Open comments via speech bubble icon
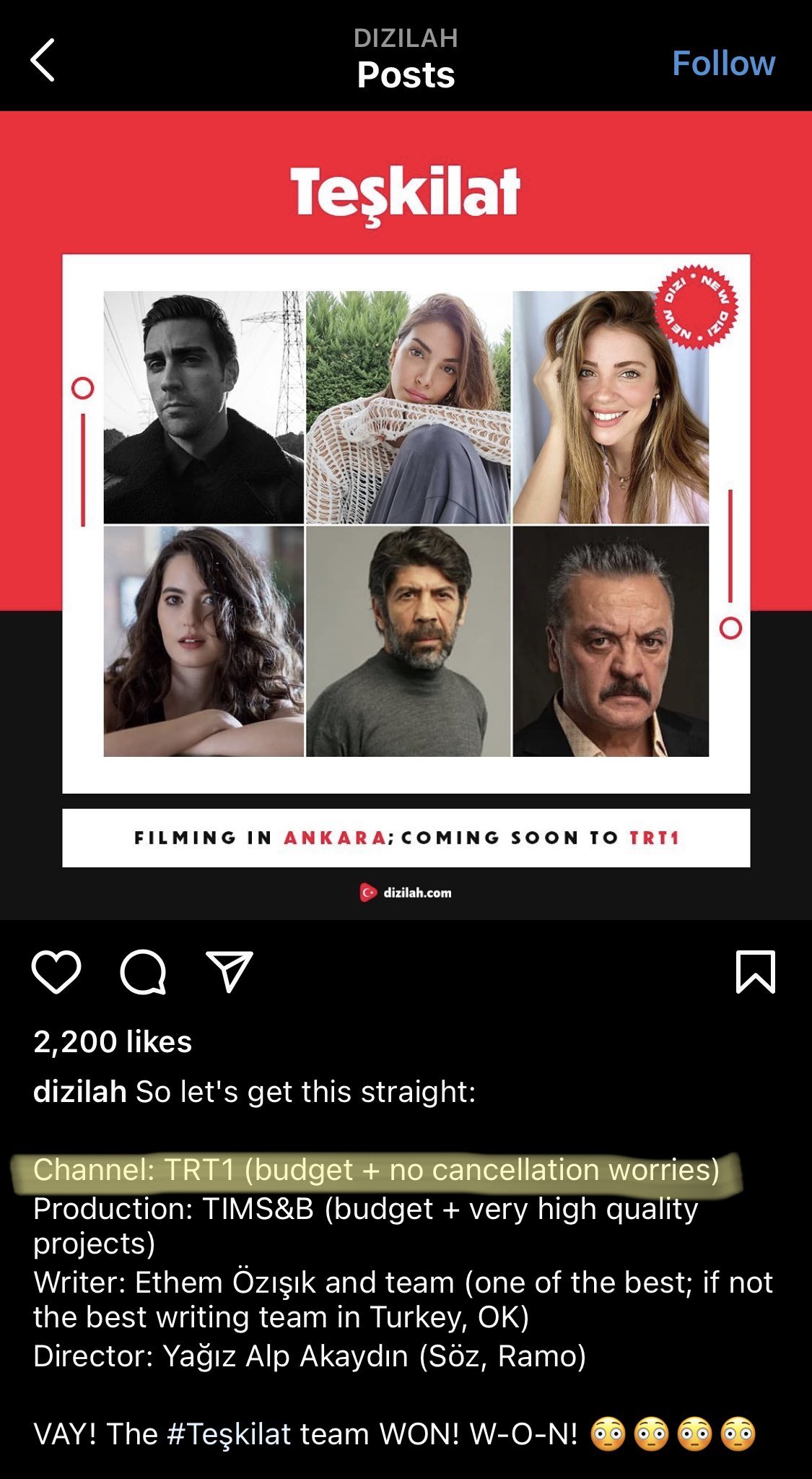Screen dimensions: 812x1479 tap(143, 972)
